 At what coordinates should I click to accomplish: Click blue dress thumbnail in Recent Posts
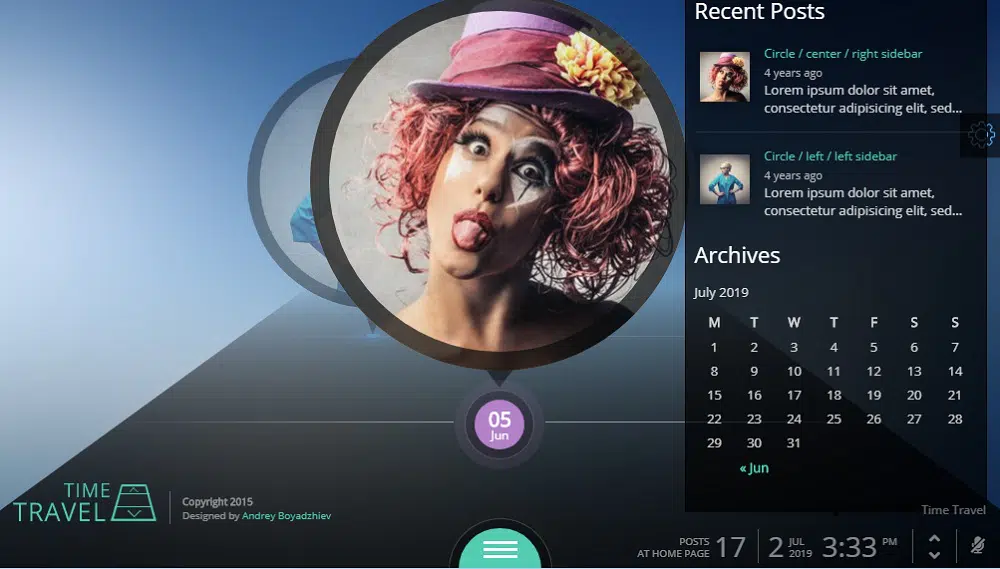(x=724, y=179)
